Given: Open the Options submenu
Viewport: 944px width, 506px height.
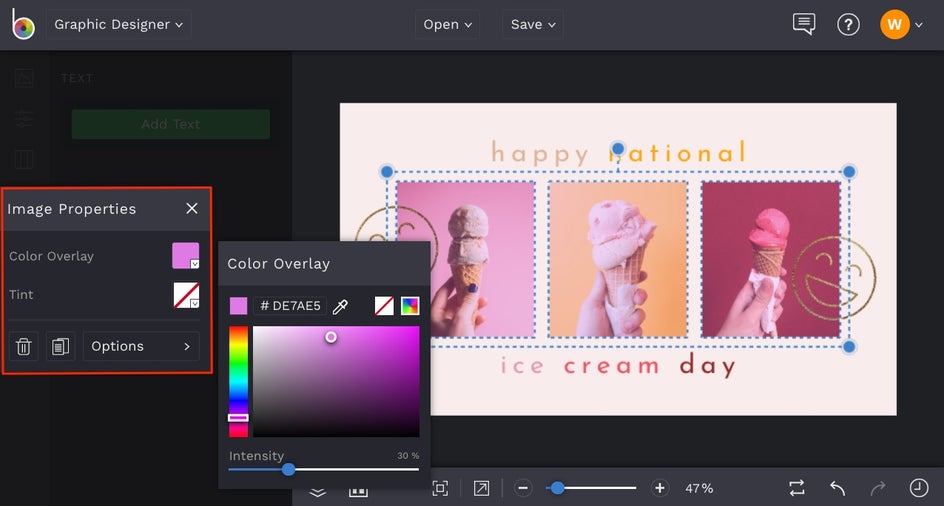Looking at the screenshot, I should tap(141, 346).
